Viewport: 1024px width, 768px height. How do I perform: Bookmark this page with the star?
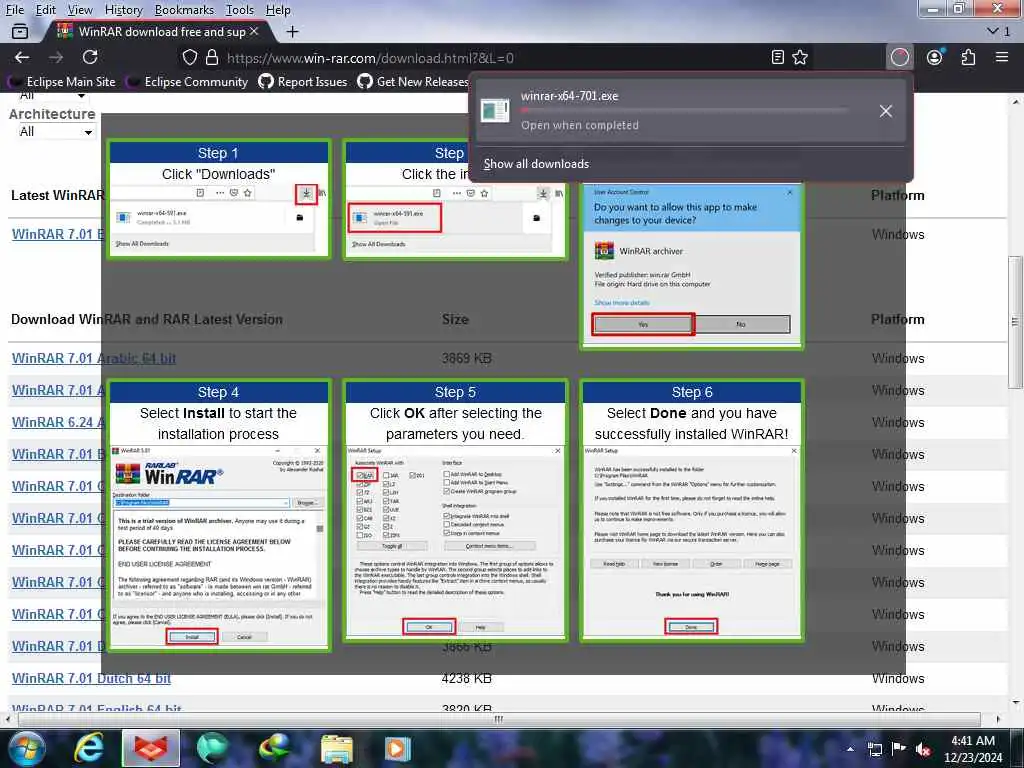tap(800, 57)
